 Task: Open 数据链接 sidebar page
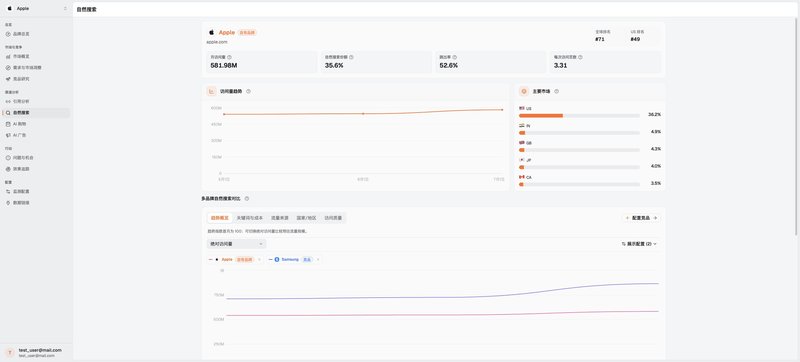tap(36, 203)
